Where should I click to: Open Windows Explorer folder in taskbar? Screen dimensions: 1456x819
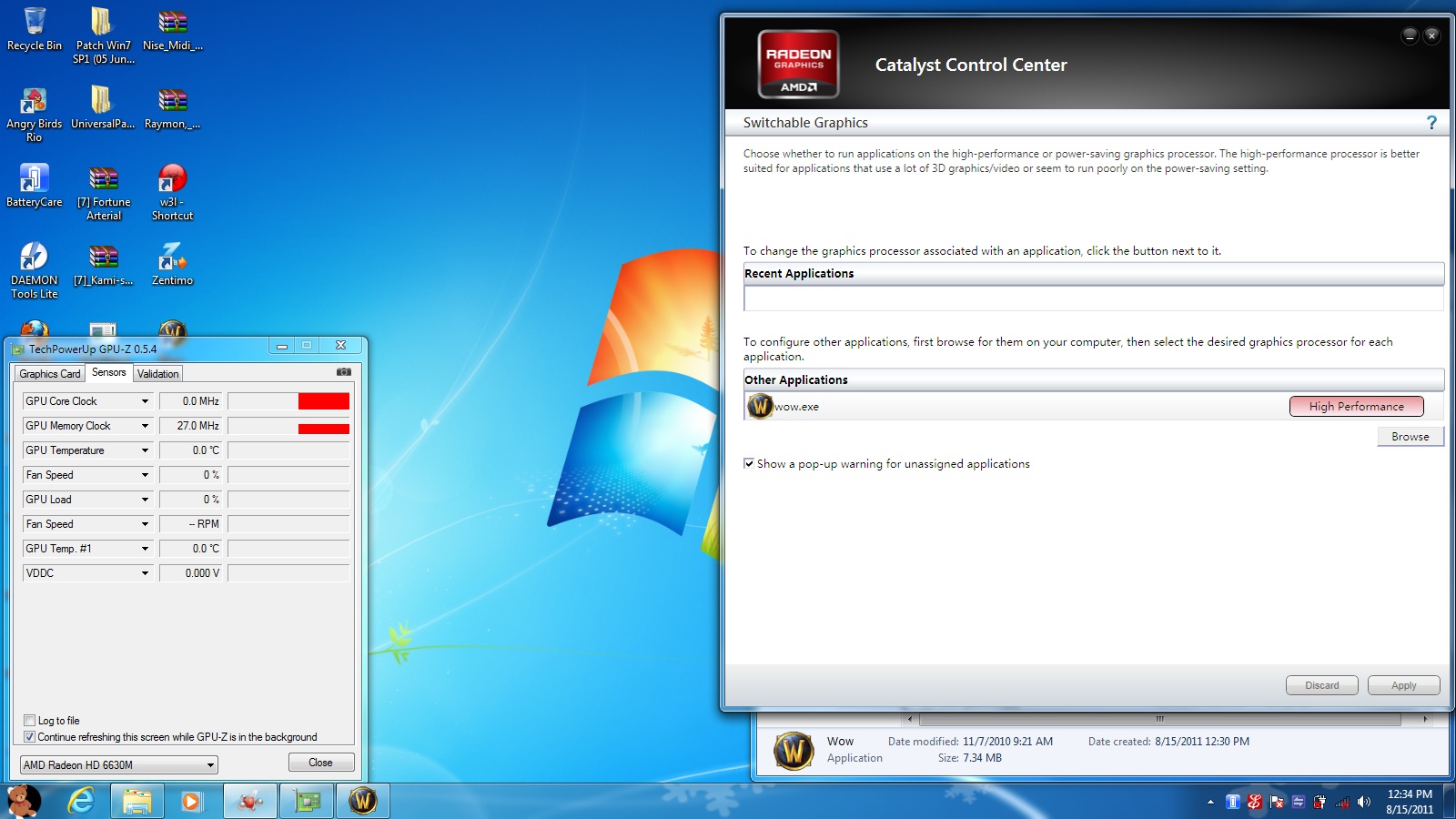point(136,801)
